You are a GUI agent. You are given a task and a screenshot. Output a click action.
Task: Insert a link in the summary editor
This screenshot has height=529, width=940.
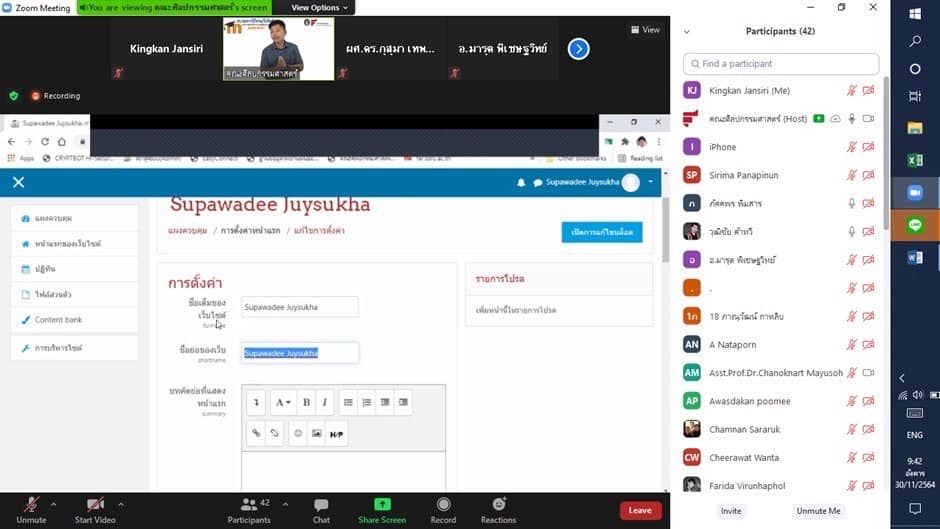[256, 433]
